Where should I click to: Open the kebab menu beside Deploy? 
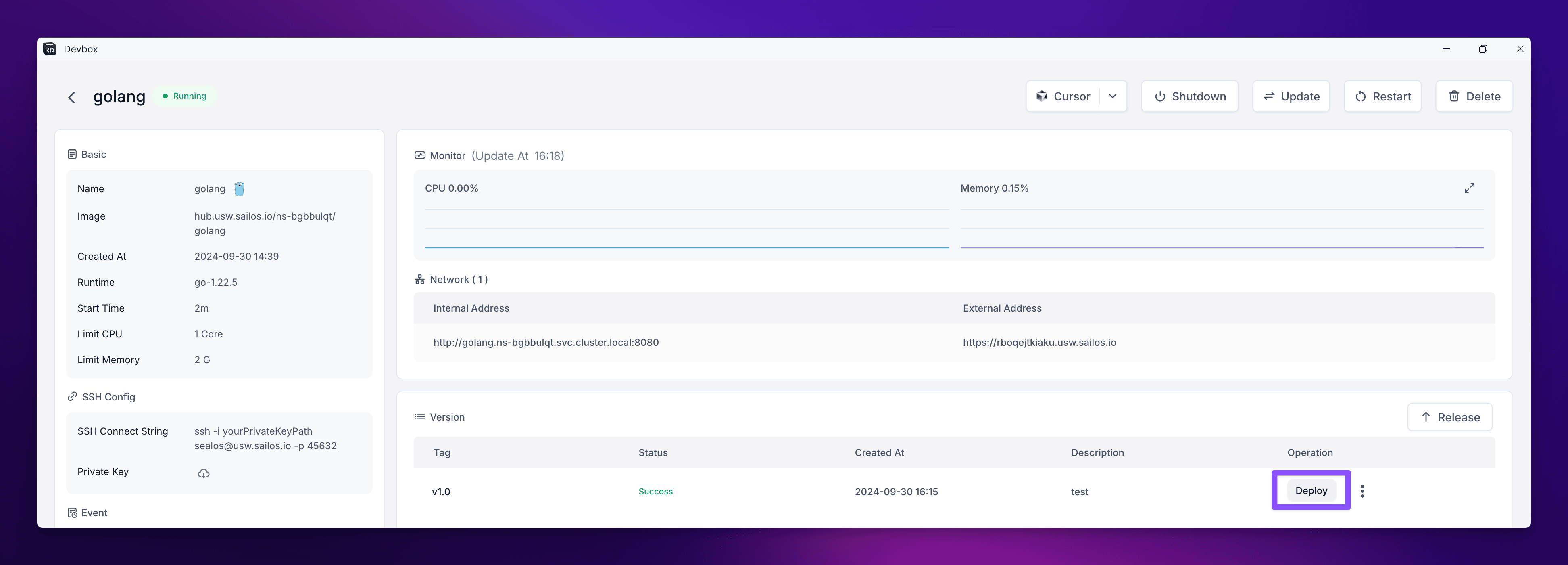(1362, 490)
